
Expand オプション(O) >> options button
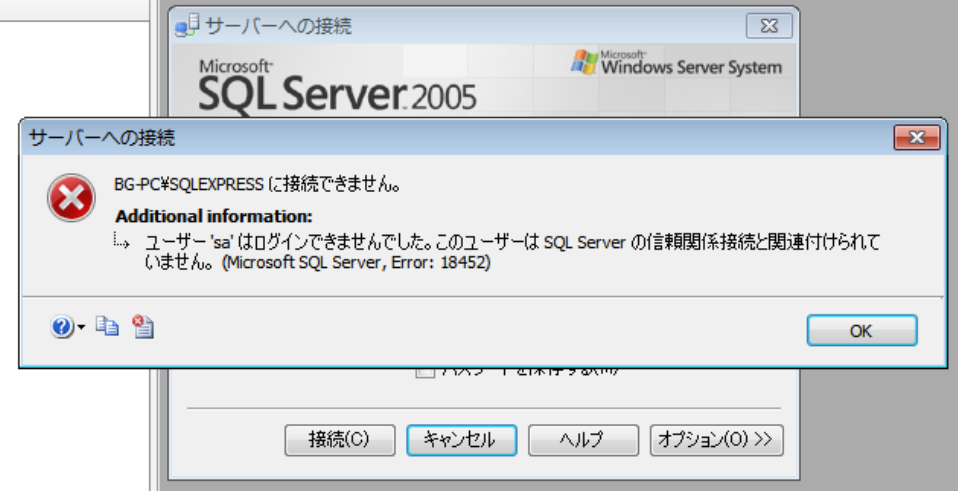coord(716,440)
